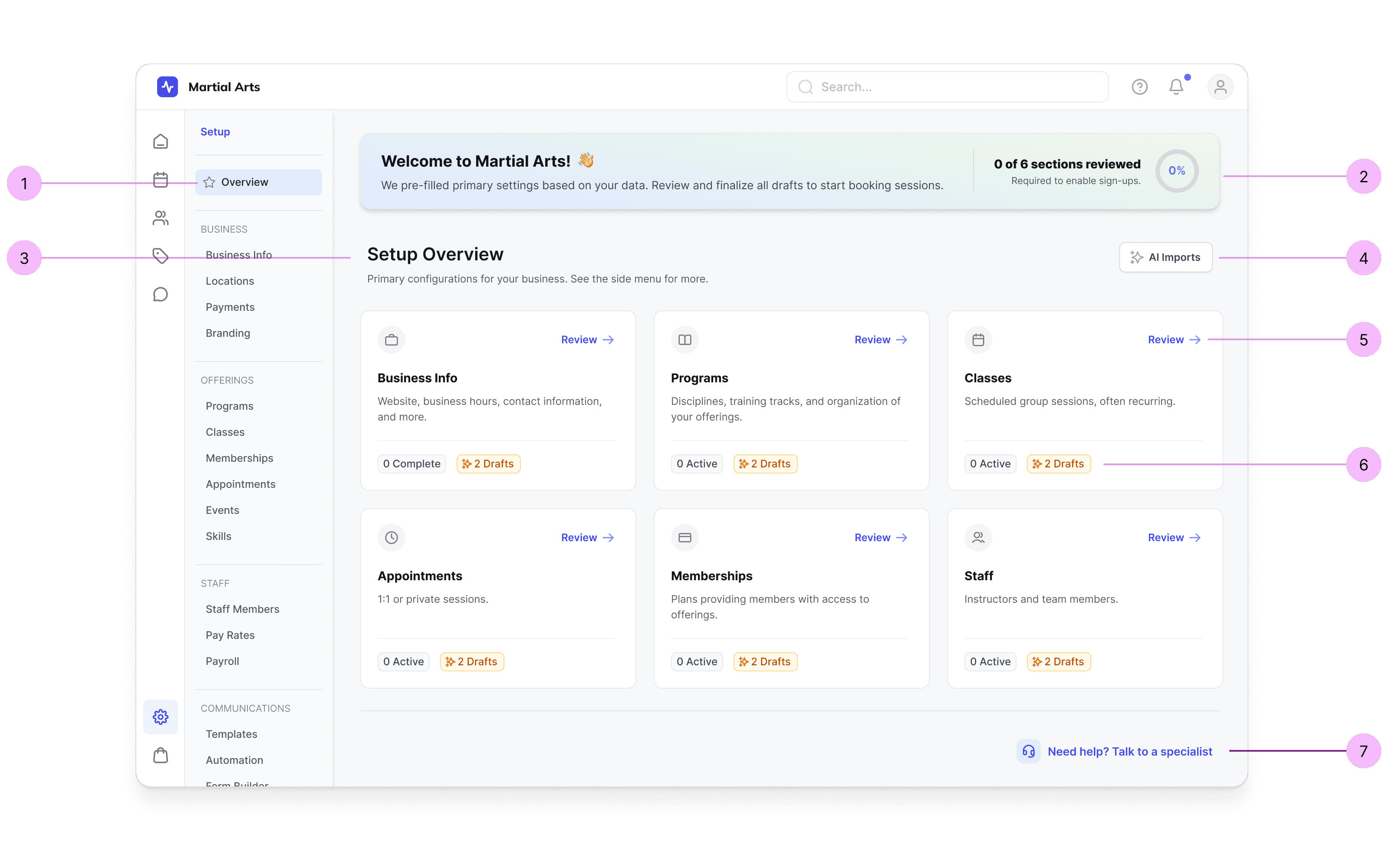The image size is (1389, 868).
Task: Click the 2 Drafts badge on Programs card
Action: click(765, 464)
